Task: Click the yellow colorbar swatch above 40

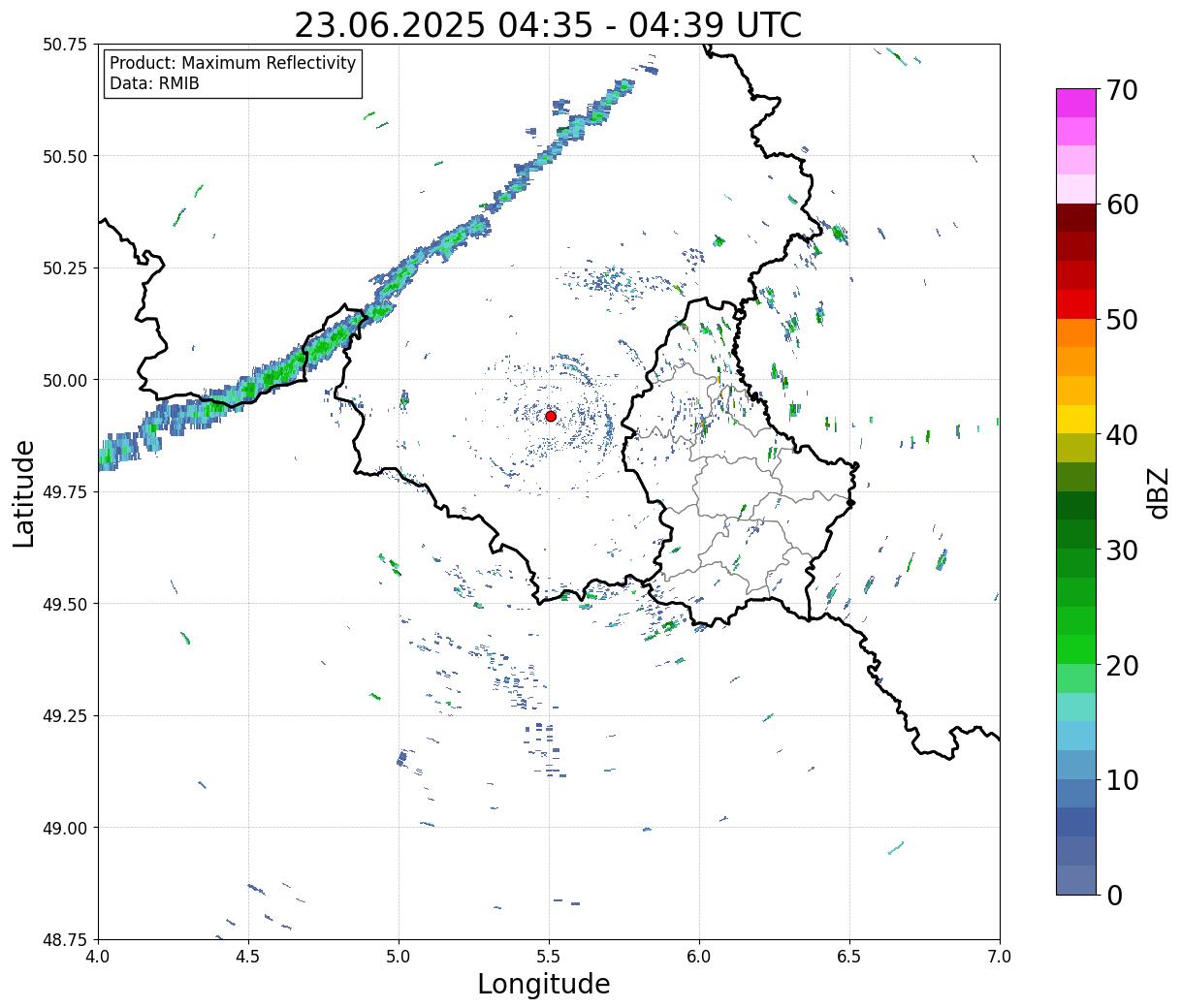Action: [1076, 419]
